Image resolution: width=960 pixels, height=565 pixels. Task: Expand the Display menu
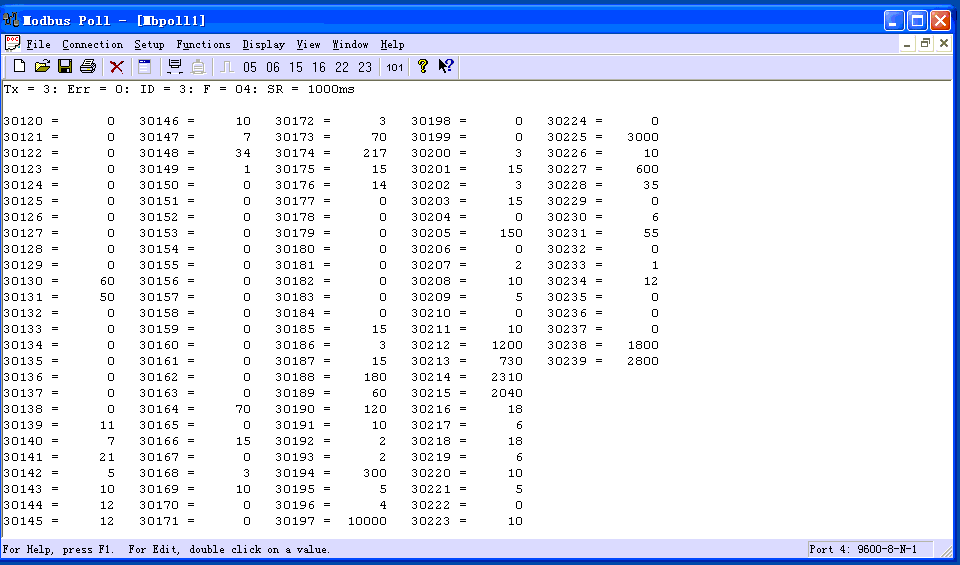263,44
